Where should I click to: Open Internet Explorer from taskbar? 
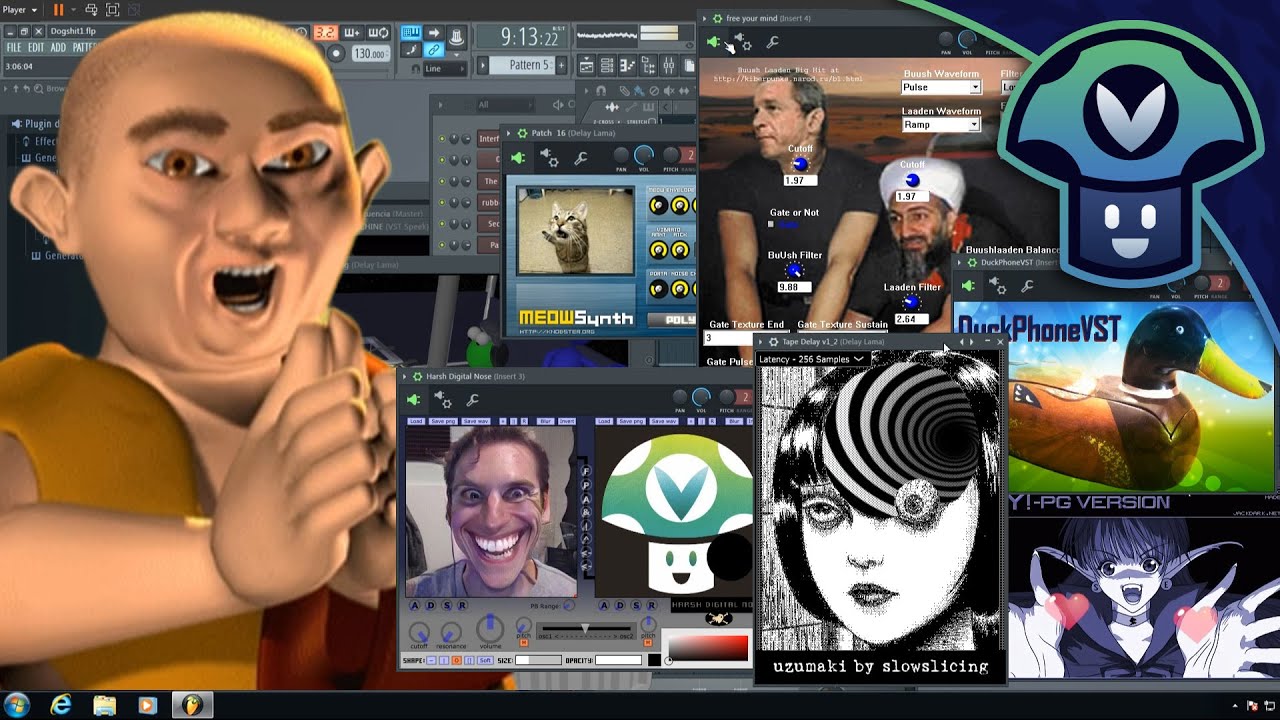pyautogui.click(x=62, y=705)
